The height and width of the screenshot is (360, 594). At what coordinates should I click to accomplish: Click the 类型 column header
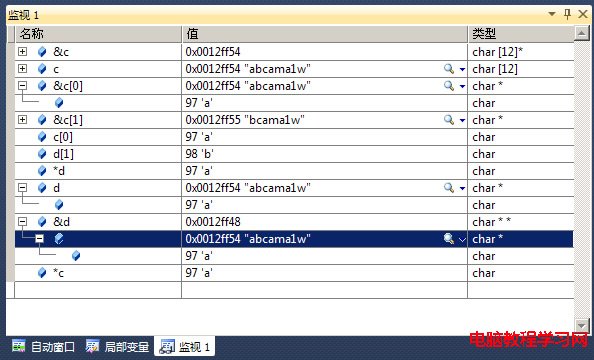(x=521, y=34)
